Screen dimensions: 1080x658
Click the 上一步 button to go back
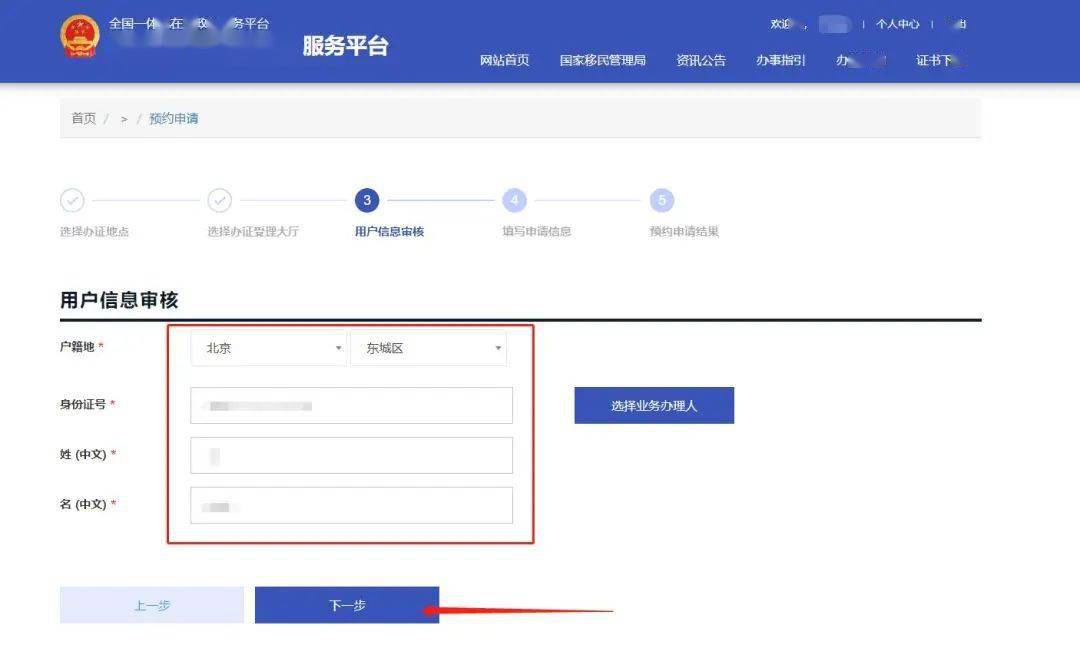tap(151, 604)
